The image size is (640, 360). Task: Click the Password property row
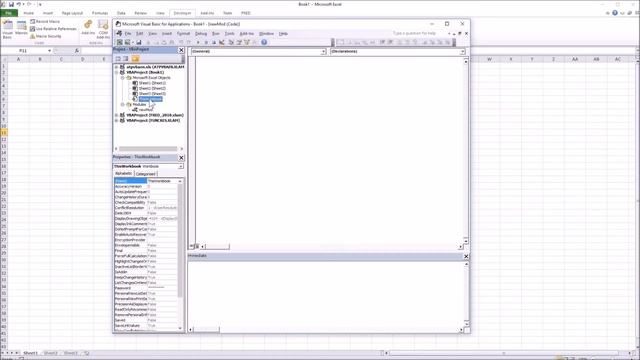click(146, 288)
